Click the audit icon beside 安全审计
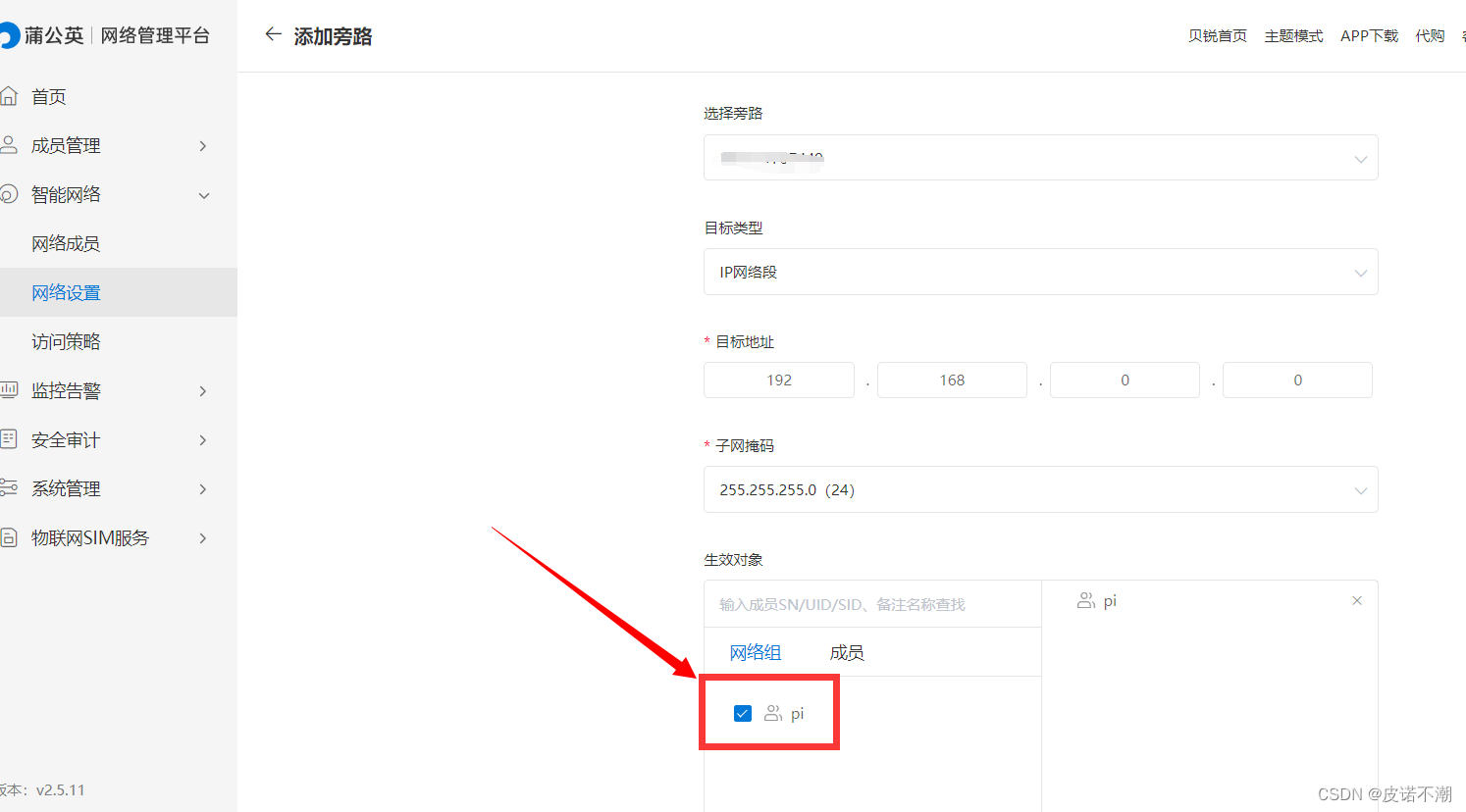Viewport: 1466px width, 812px height. [9, 439]
